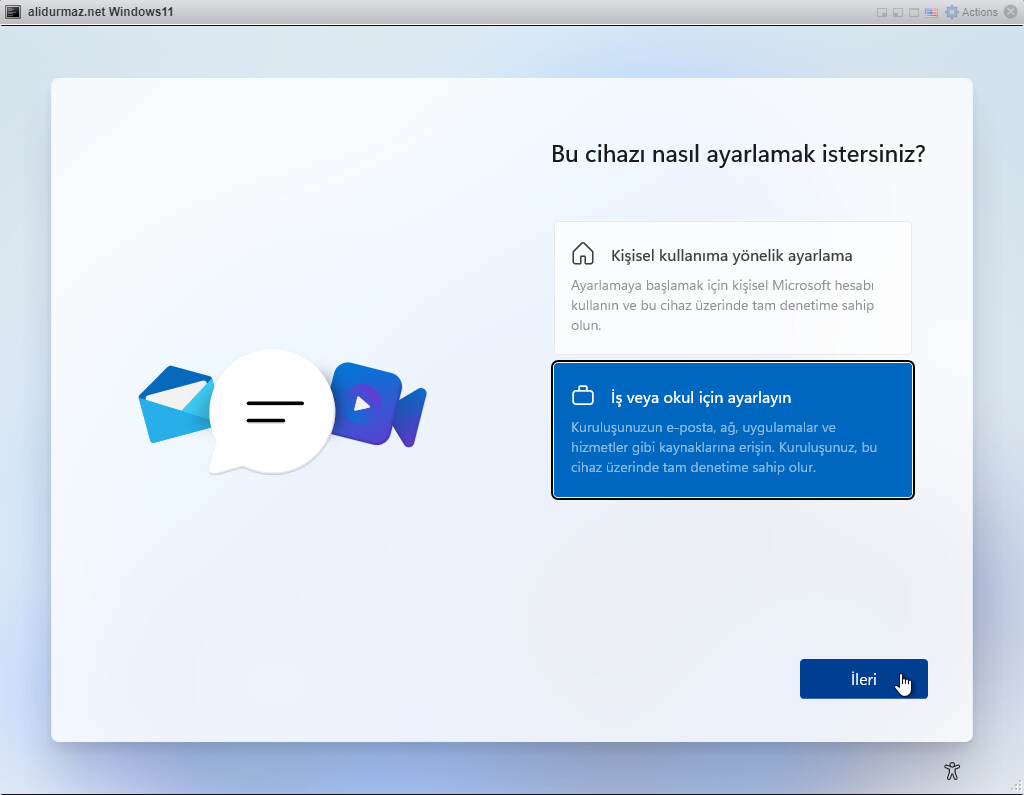Select the 'Kişisel kullanıma yönelik ayarlama' option card

(733, 288)
